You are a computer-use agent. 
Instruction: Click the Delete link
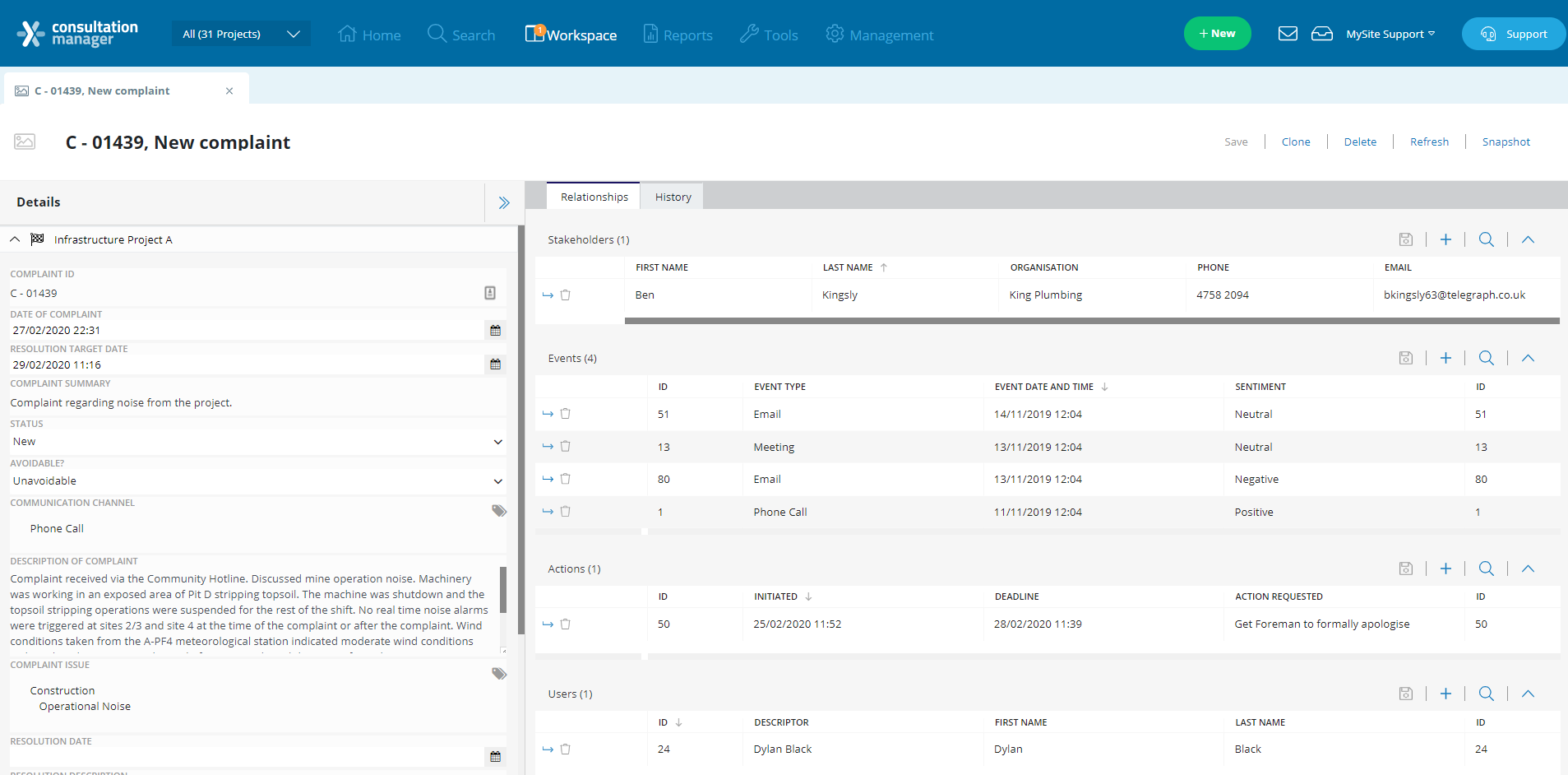(x=1360, y=142)
